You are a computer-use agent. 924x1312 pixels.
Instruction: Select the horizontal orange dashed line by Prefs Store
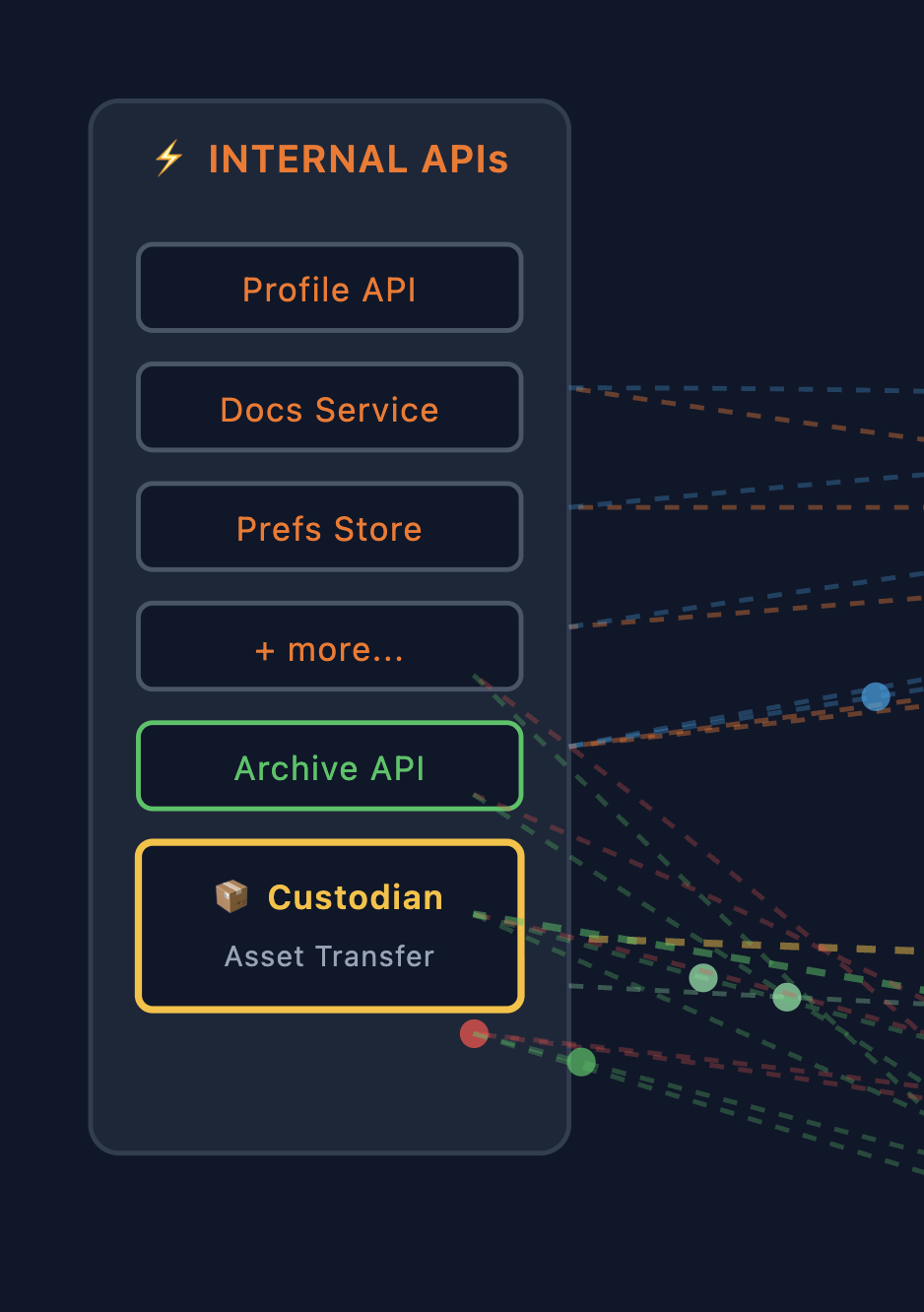pos(749,507)
